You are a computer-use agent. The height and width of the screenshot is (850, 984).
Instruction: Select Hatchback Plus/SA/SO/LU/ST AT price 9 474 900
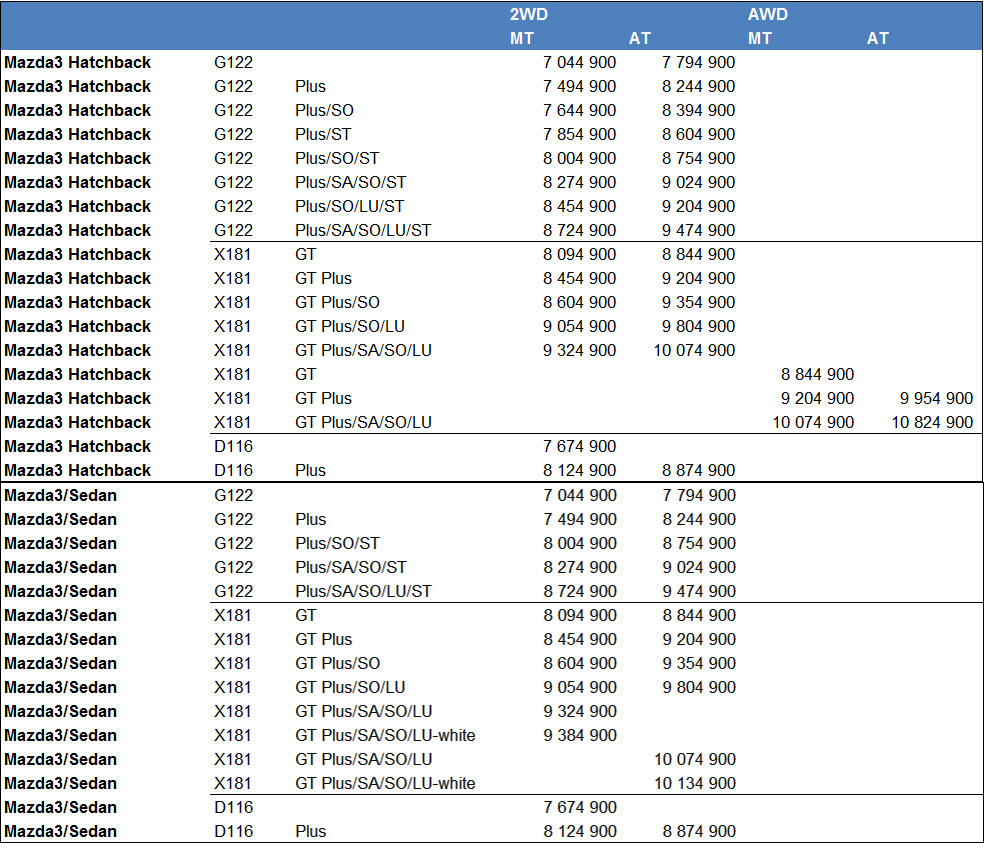tap(698, 230)
